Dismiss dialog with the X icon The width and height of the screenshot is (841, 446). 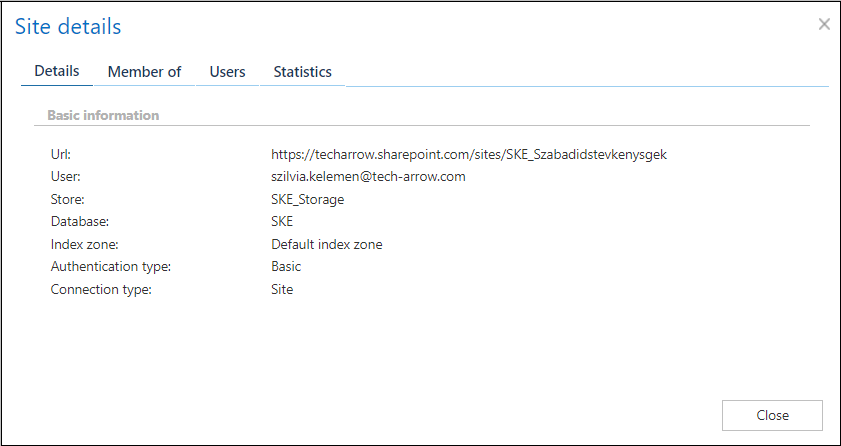(824, 24)
